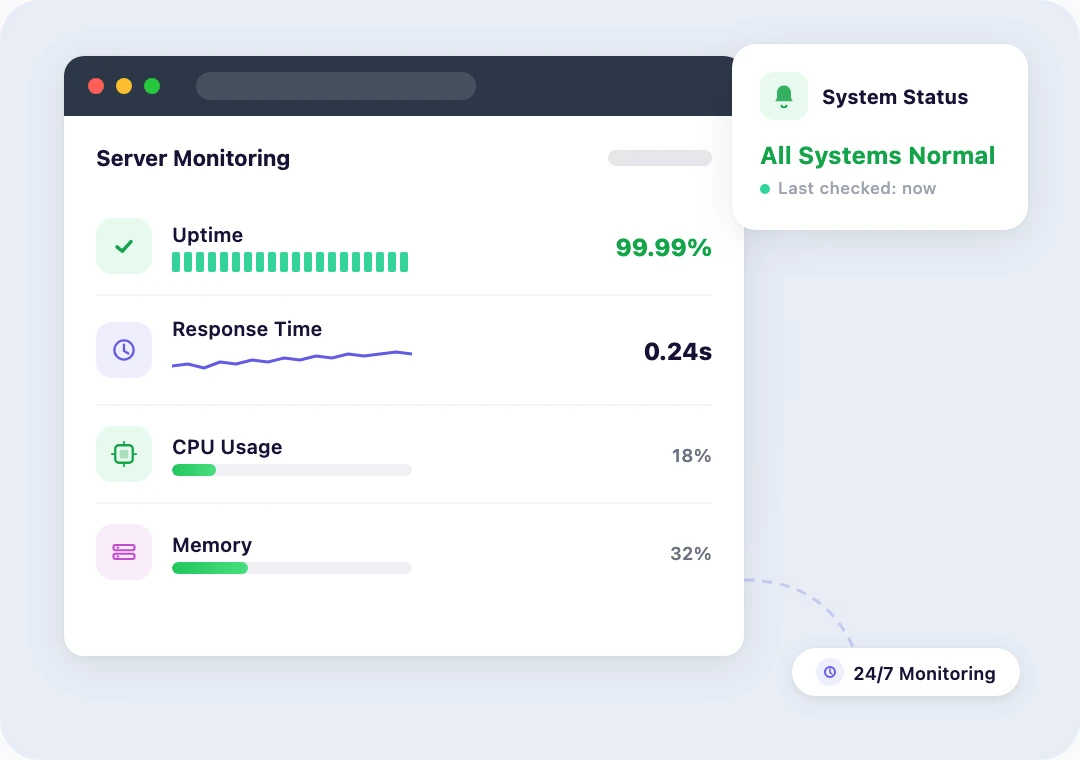Click the 24/7 Monitoring button
The width and height of the screenshot is (1080, 760).
[905, 672]
